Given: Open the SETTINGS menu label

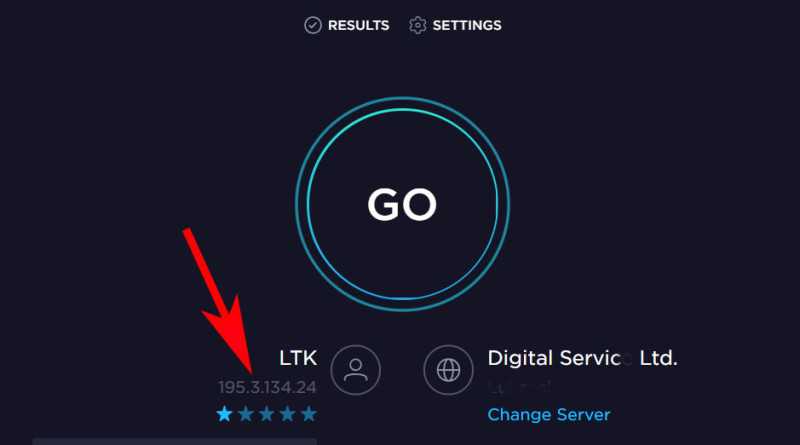Looking at the screenshot, I should pos(467,26).
